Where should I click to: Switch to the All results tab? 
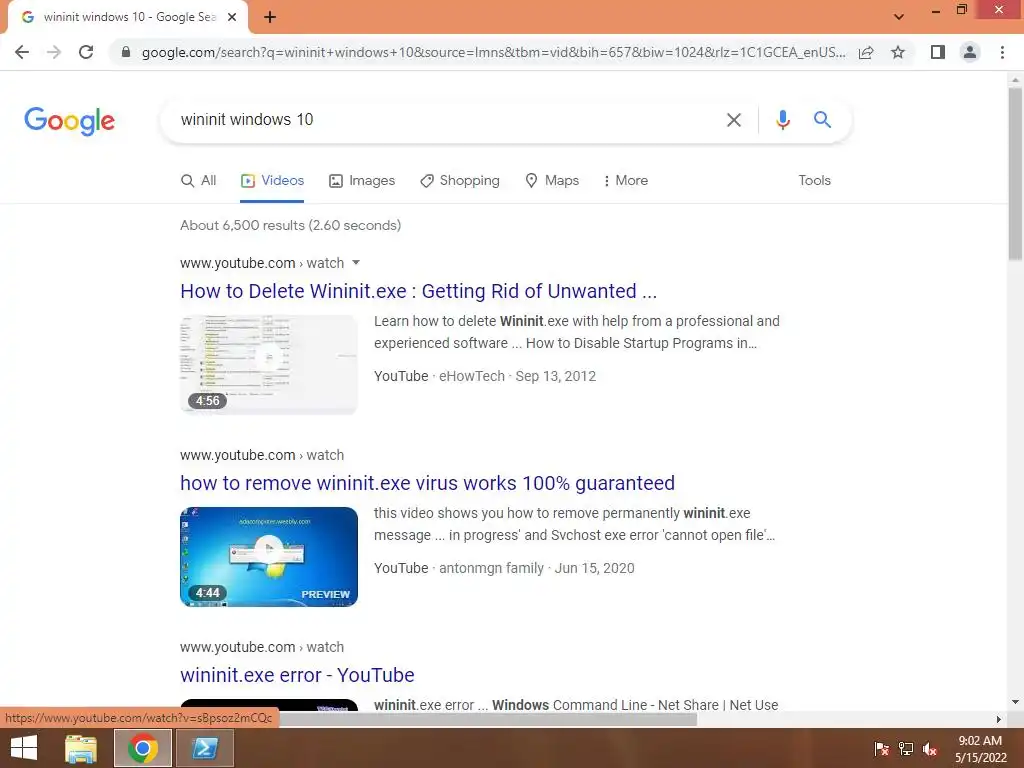(x=199, y=181)
